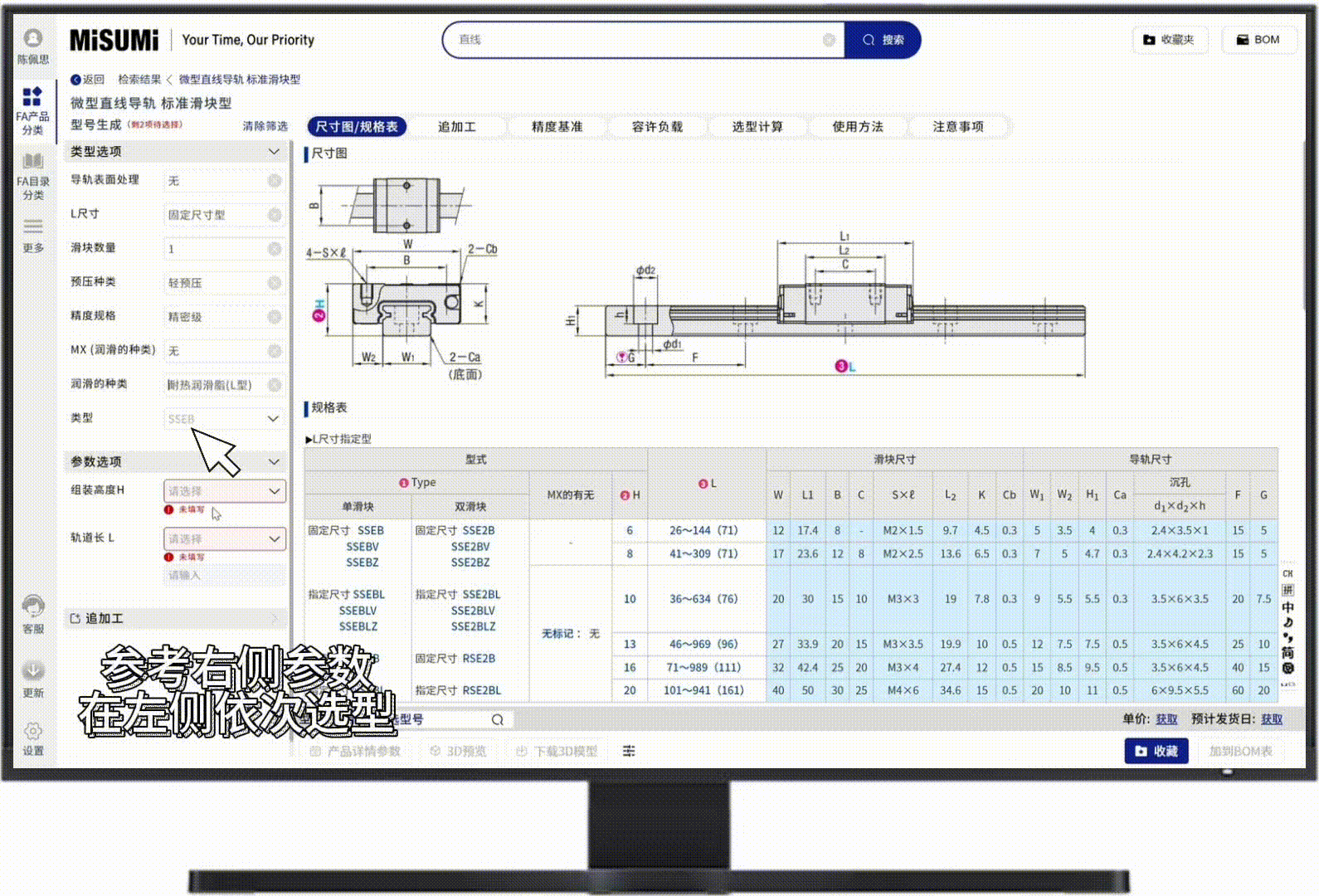Switch to the 精度基准 tab

tap(557, 127)
